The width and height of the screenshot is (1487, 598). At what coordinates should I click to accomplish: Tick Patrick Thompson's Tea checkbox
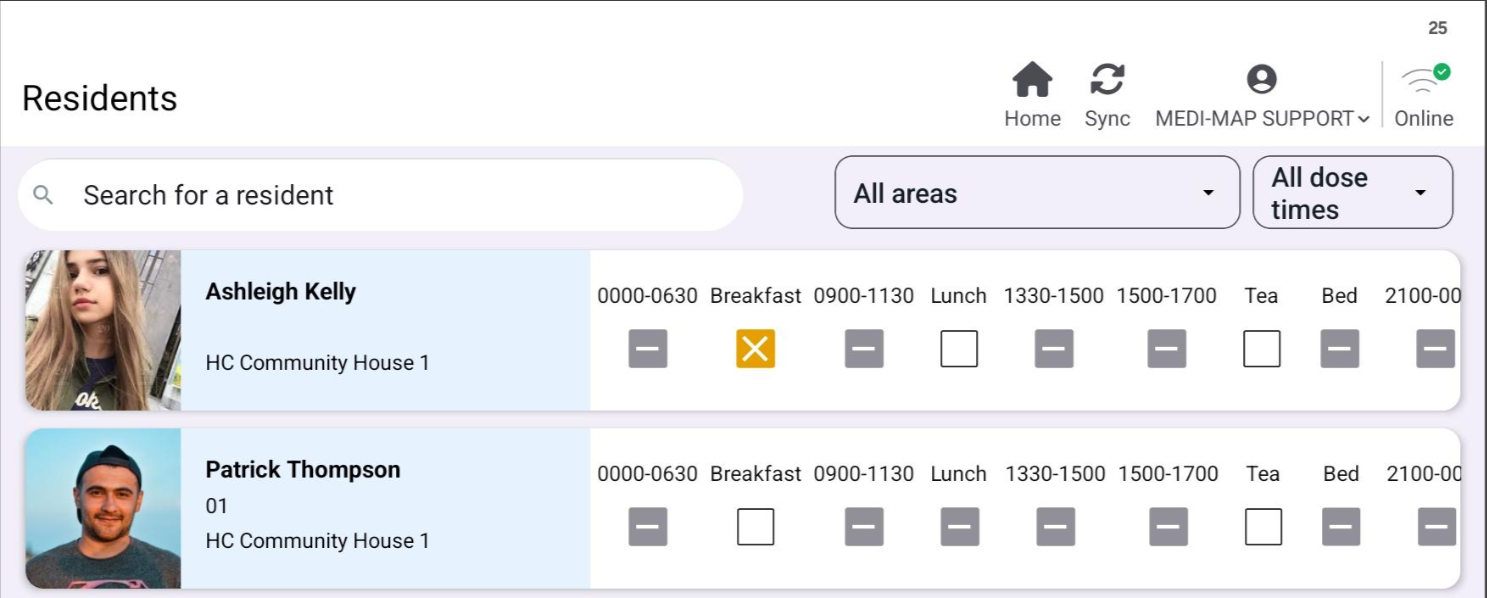(x=1263, y=527)
